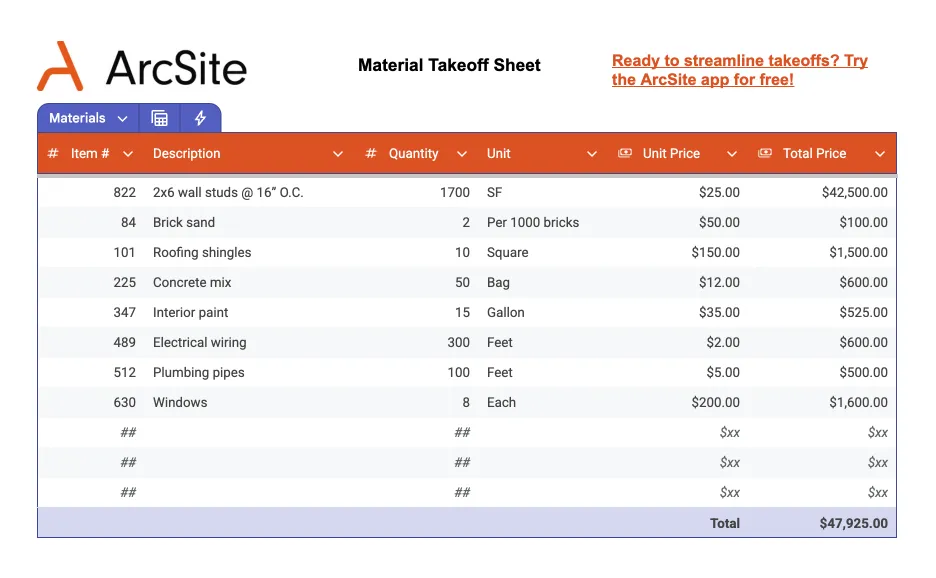Expand the Materials tab dropdown chevron

122,119
